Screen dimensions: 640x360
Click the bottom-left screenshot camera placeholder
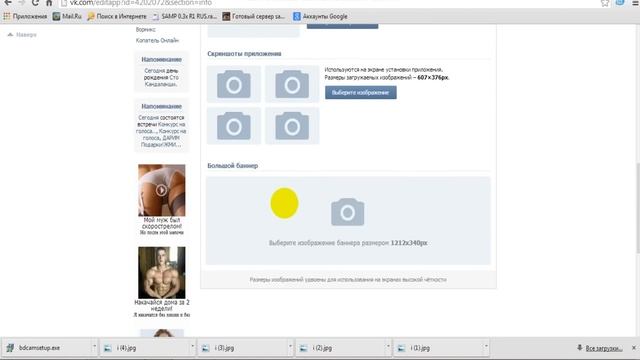(234, 126)
